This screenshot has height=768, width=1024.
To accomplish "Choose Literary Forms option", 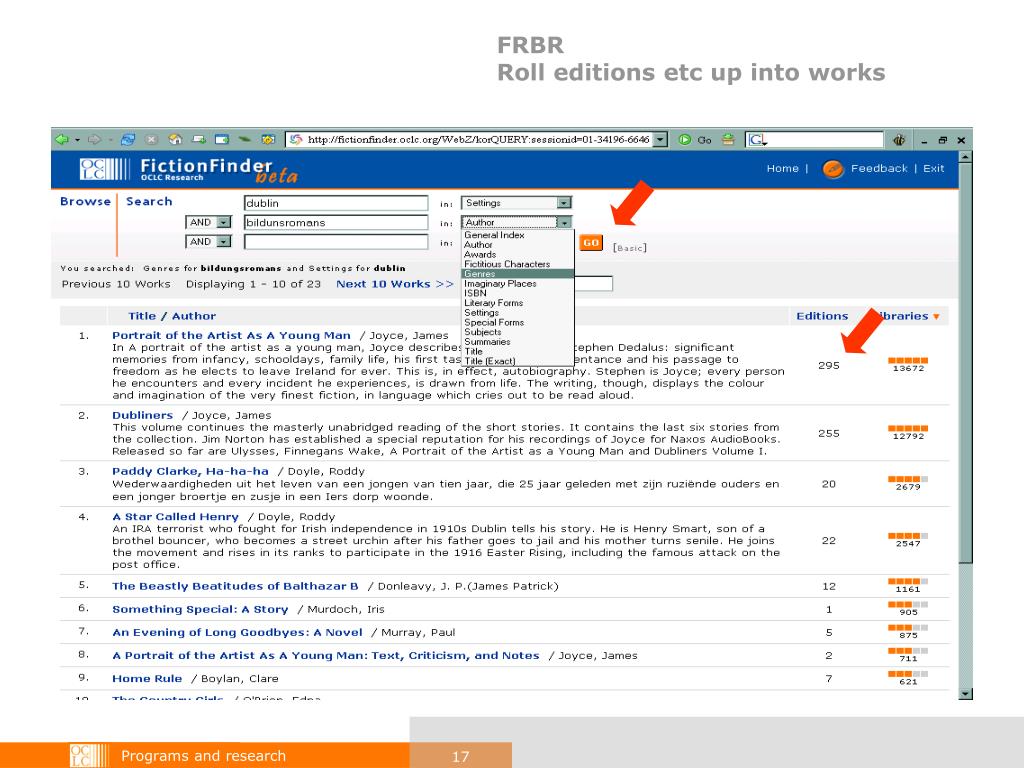I will (494, 303).
